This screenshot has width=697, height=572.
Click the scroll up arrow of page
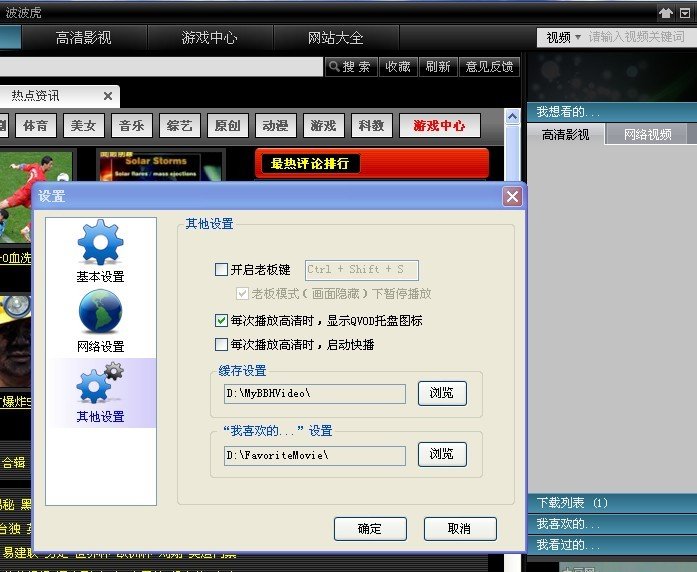coord(513,117)
